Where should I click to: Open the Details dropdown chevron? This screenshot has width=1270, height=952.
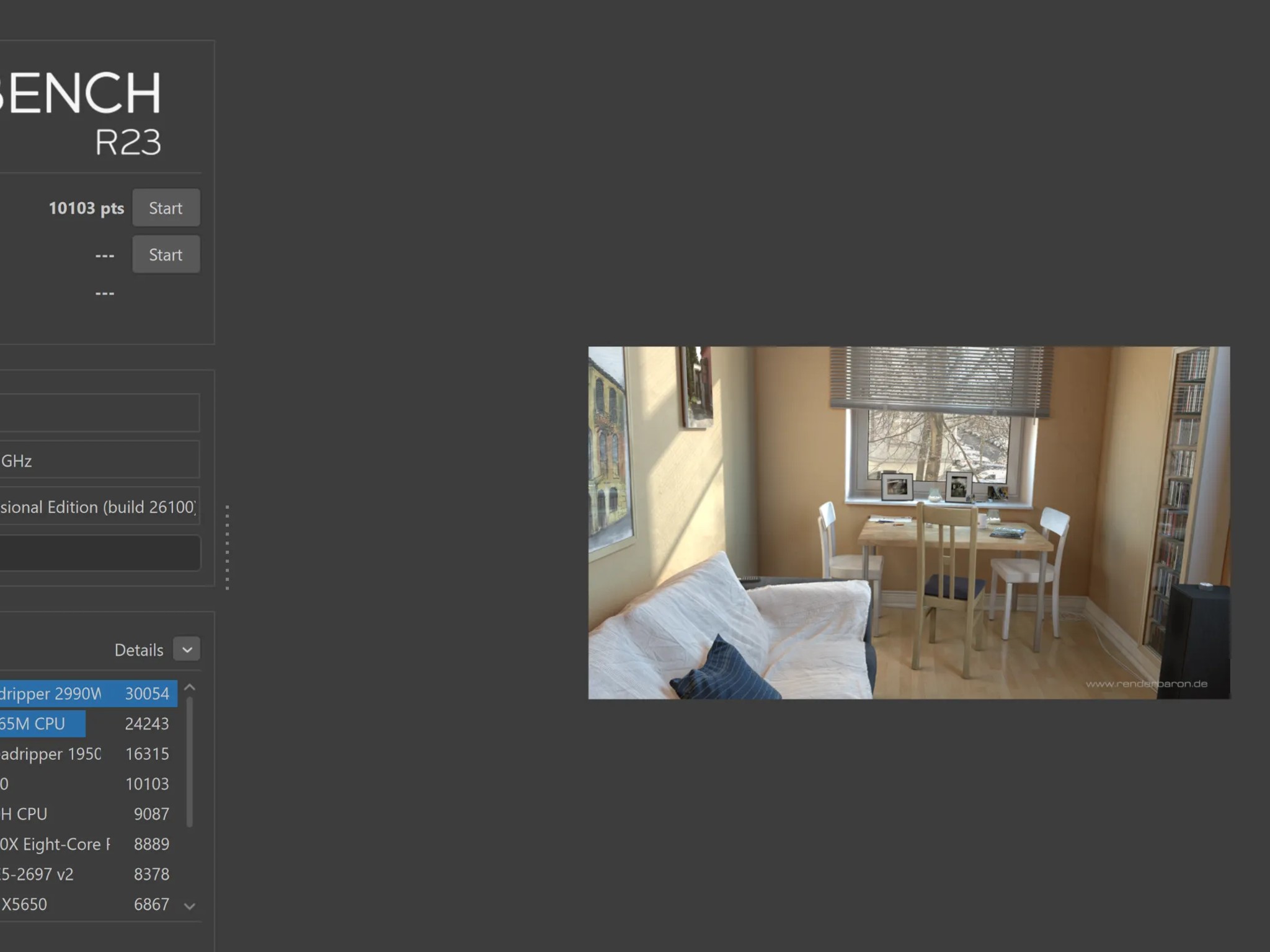coord(187,649)
